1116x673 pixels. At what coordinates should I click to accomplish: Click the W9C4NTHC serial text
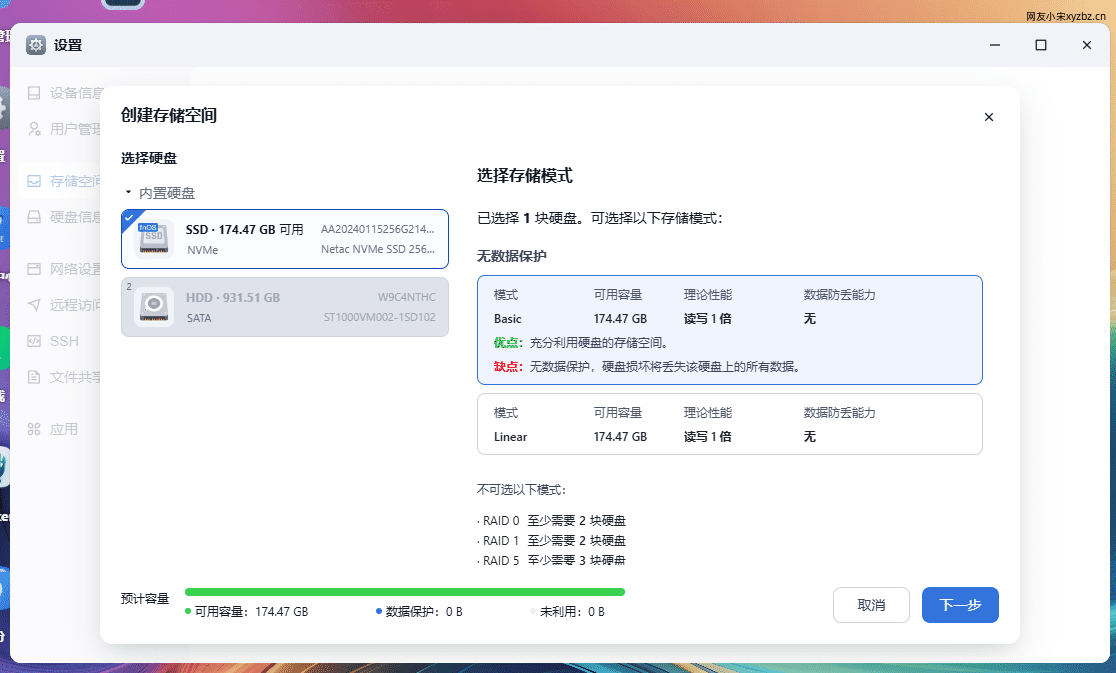coord(406,297)
